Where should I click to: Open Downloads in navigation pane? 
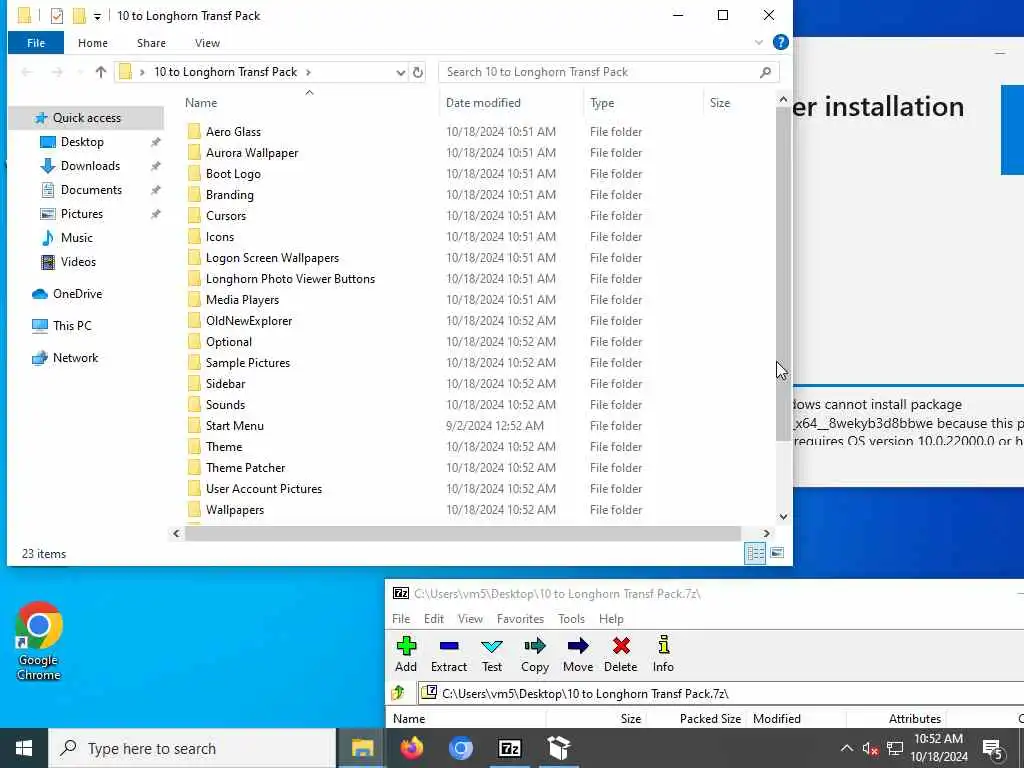click(90, 166)
